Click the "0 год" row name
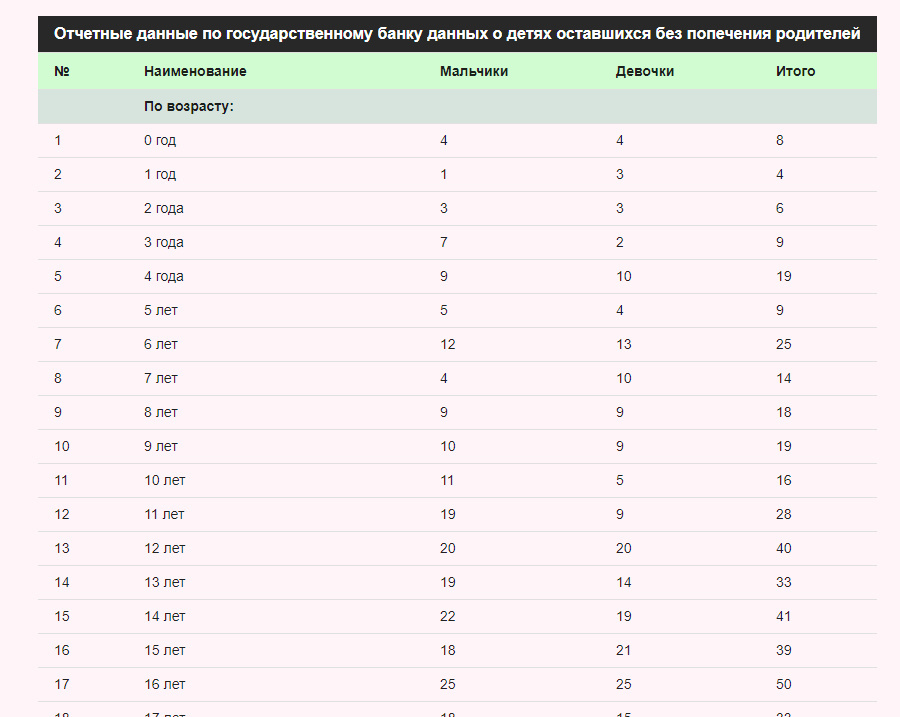This screenshot has width=900, height=717. (160, 140)
